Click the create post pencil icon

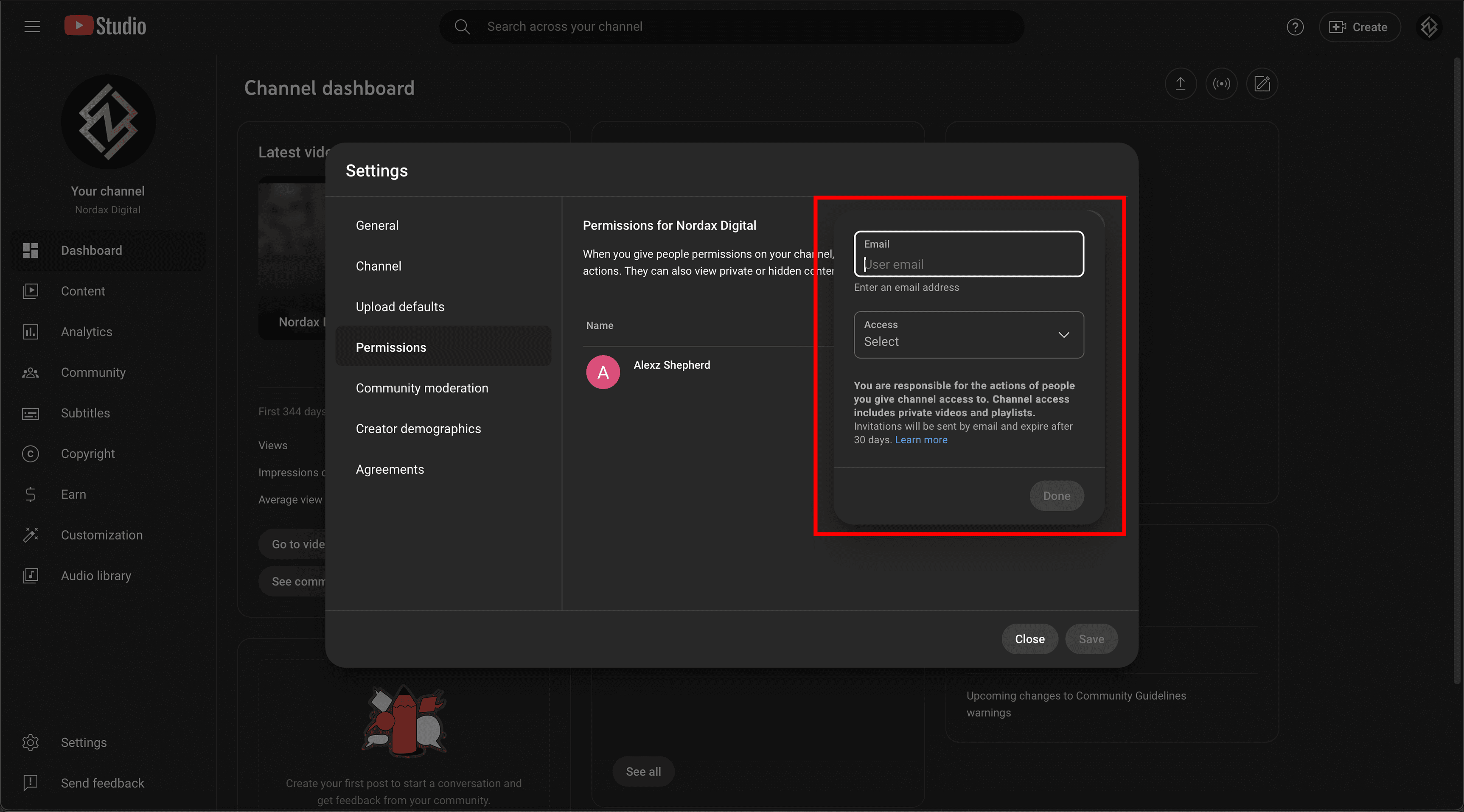click(1262, 84)
